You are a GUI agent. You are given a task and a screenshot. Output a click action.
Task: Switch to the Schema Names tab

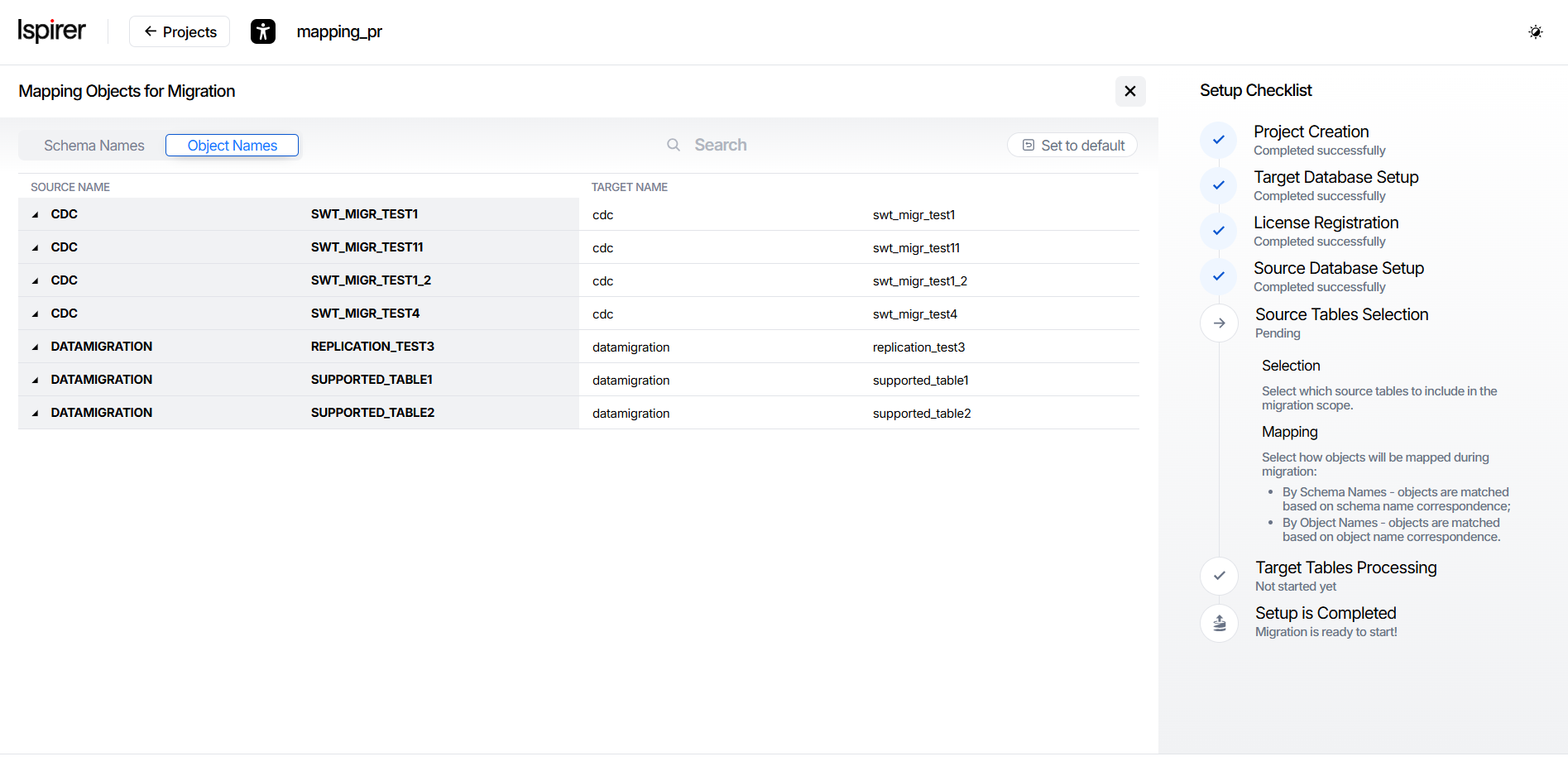[x=94, y=146]
